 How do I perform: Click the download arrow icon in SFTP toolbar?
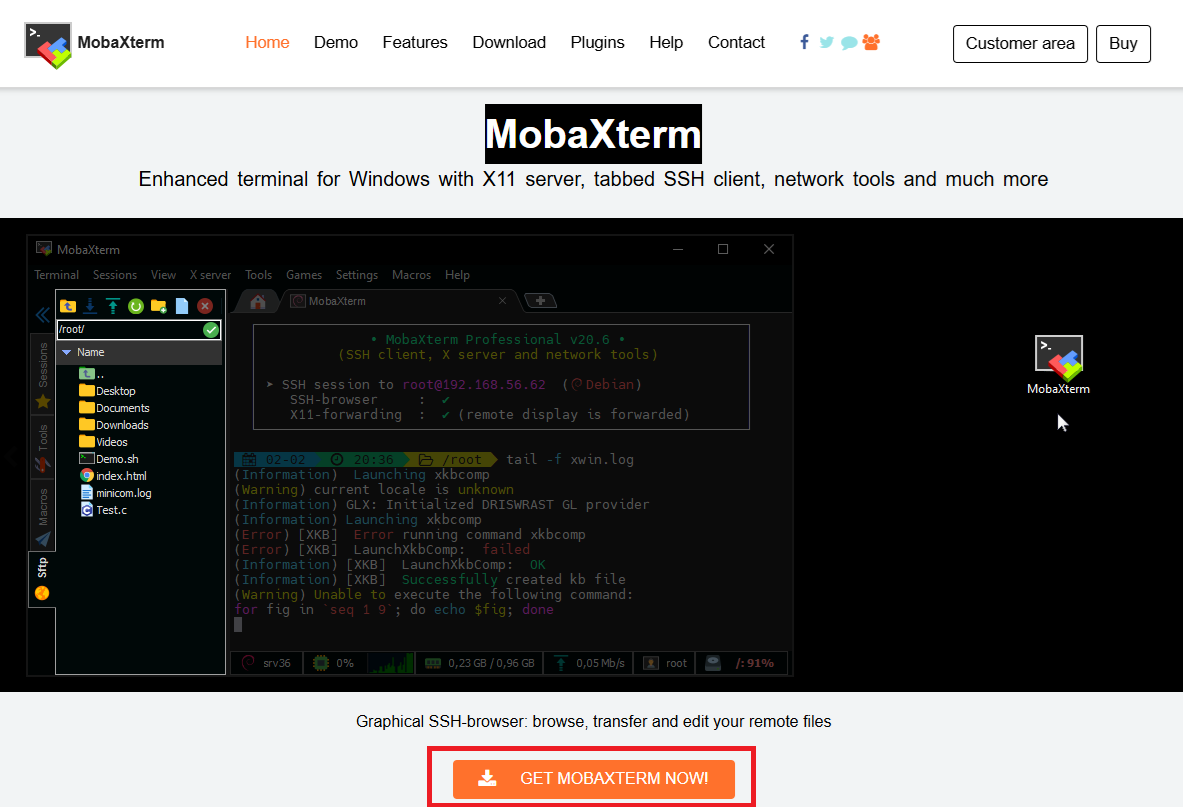point(90,306)
